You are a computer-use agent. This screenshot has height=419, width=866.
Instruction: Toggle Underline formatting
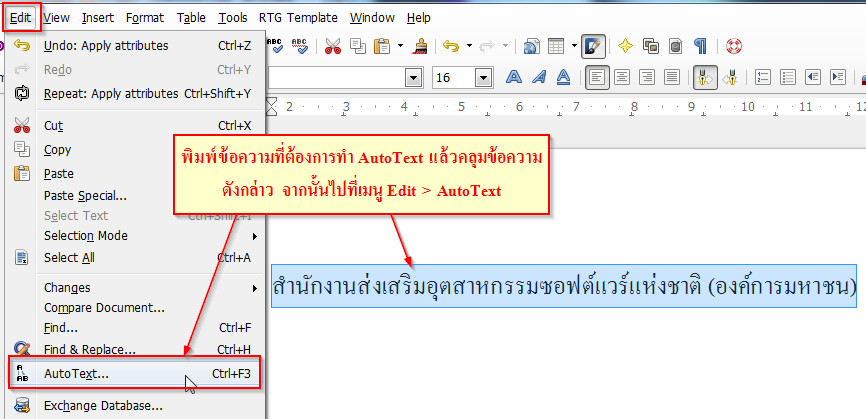point(563,77)
